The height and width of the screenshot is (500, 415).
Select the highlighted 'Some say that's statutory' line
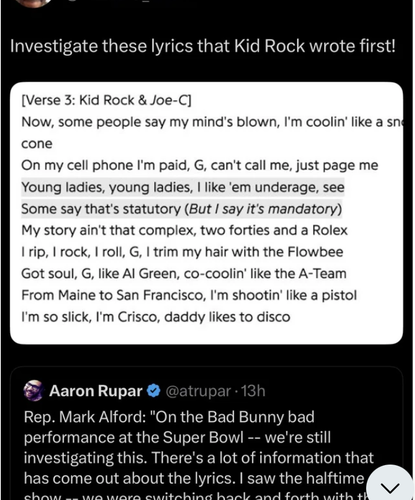[x=182, y=209]
